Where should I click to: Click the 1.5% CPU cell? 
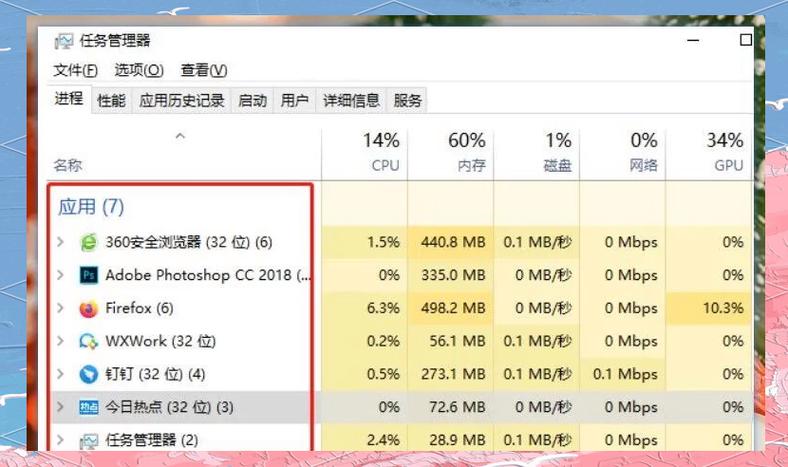pos(364,242)
